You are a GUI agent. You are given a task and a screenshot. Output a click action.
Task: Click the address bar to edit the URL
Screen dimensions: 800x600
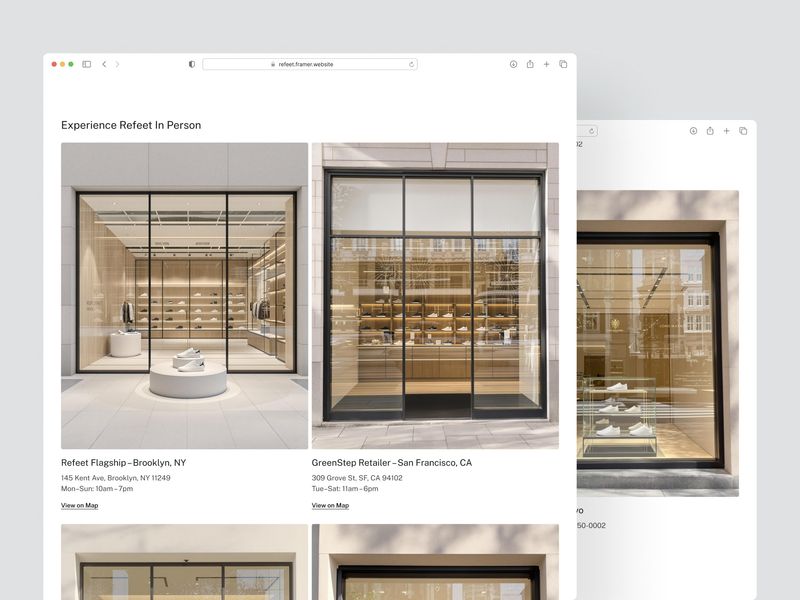pyautogui.click(x=305, y=62)
